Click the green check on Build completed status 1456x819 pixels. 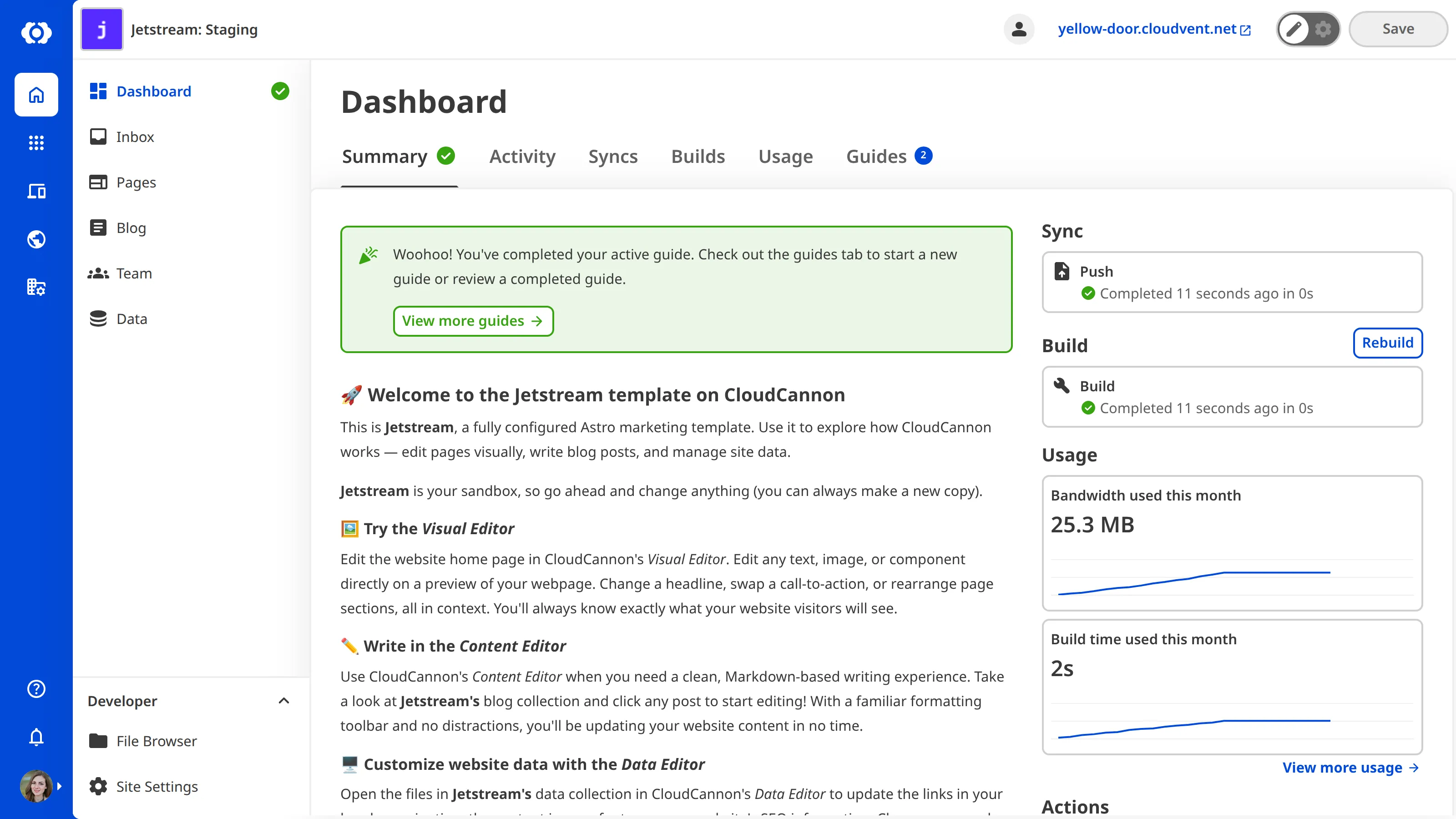(1088, 408)
